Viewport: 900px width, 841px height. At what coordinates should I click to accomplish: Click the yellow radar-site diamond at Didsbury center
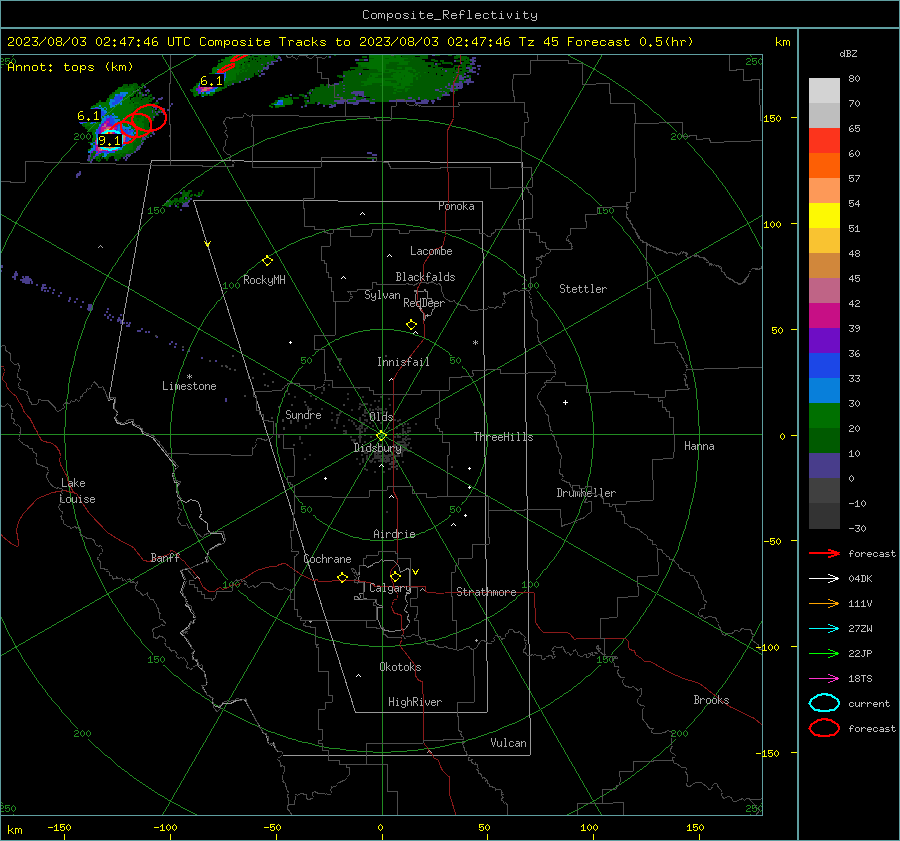(381, 436)
